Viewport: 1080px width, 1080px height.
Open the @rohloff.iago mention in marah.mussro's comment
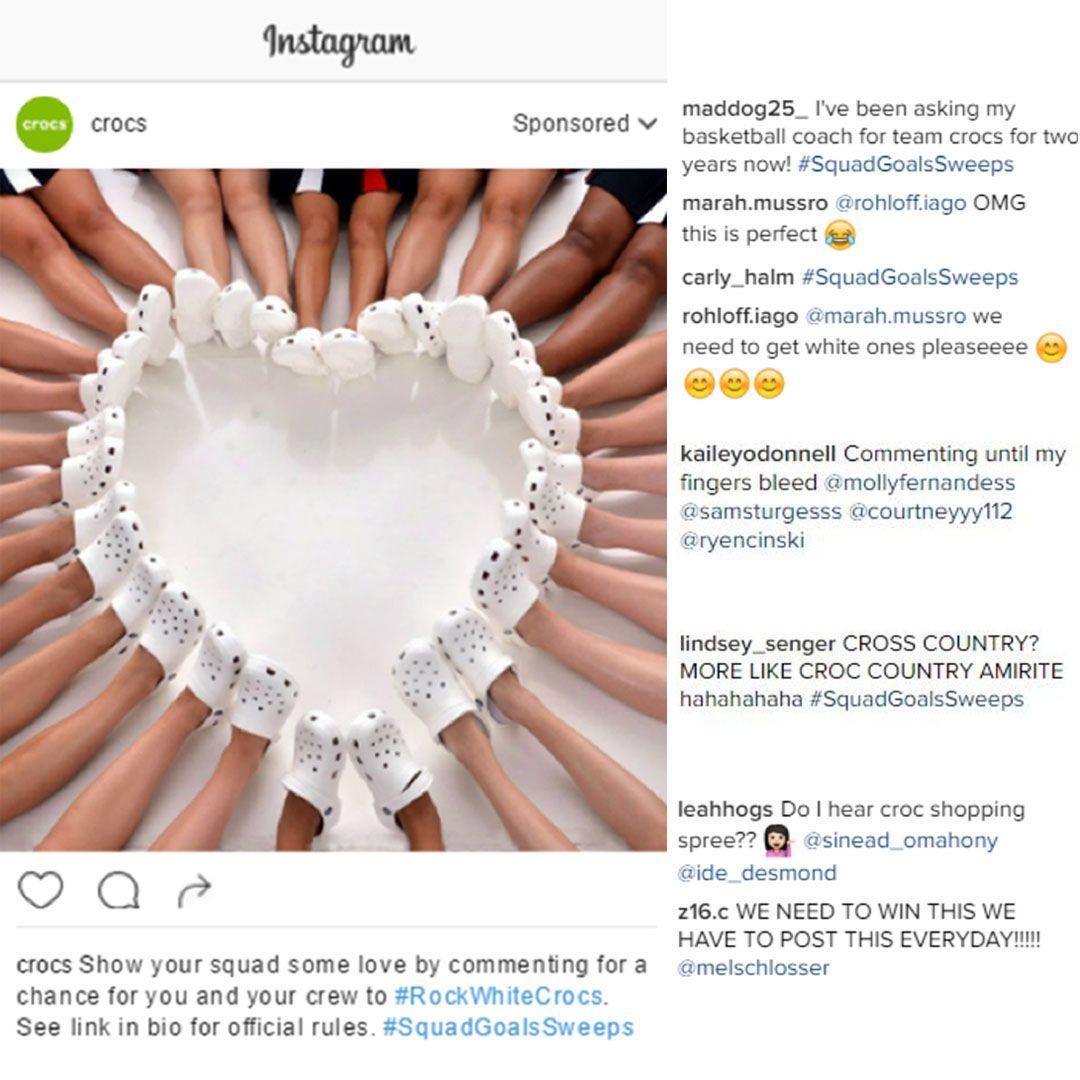(901, 203)
